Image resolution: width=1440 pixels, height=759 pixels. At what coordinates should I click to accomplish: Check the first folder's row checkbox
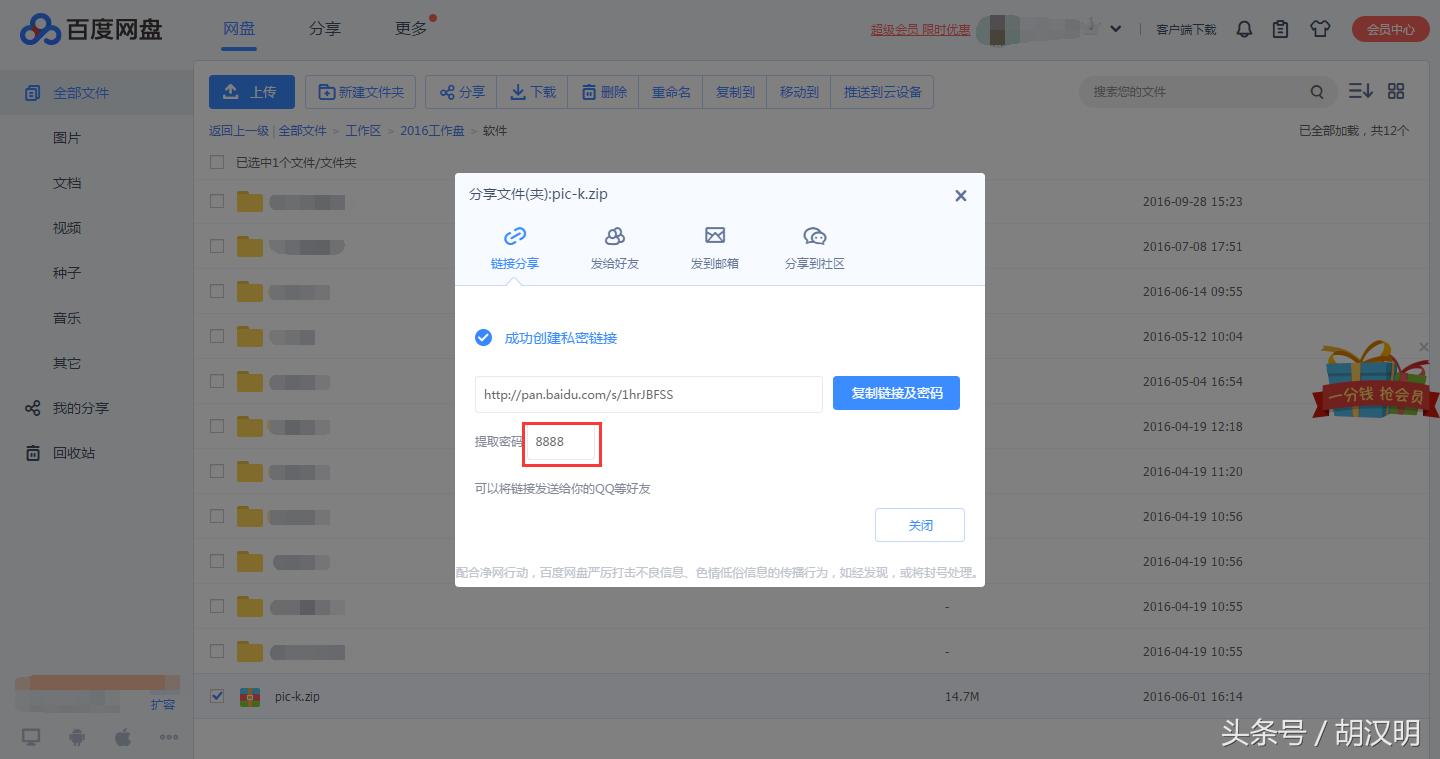[216, 200]
